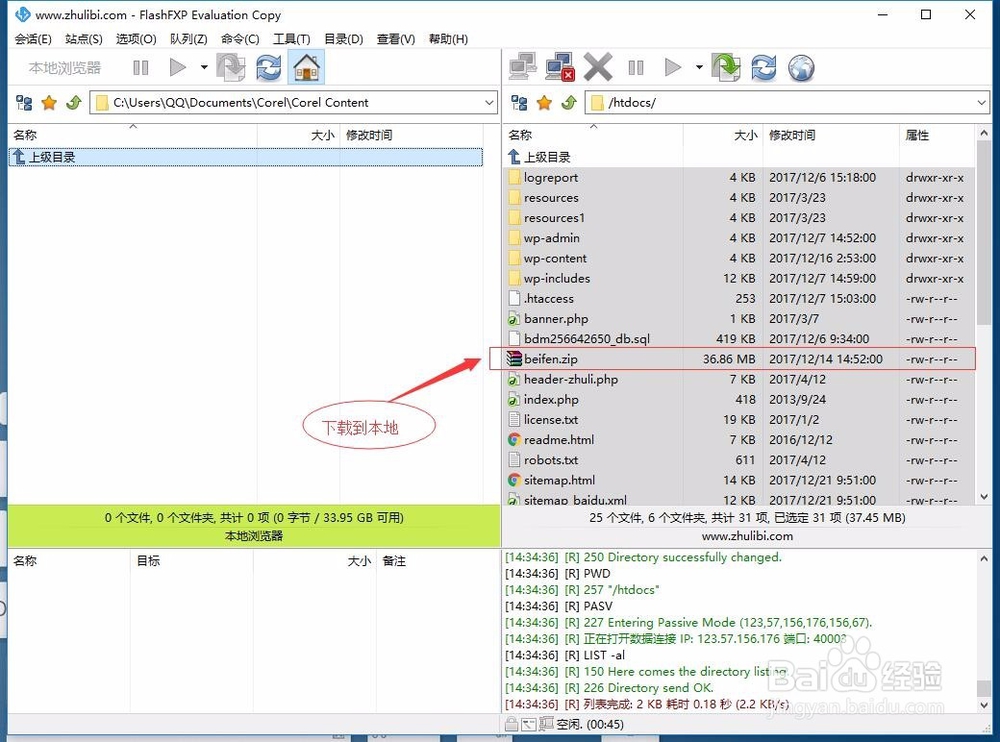Select index.php file
This screenshot has width=1000, height=742.
coord(739,399)
